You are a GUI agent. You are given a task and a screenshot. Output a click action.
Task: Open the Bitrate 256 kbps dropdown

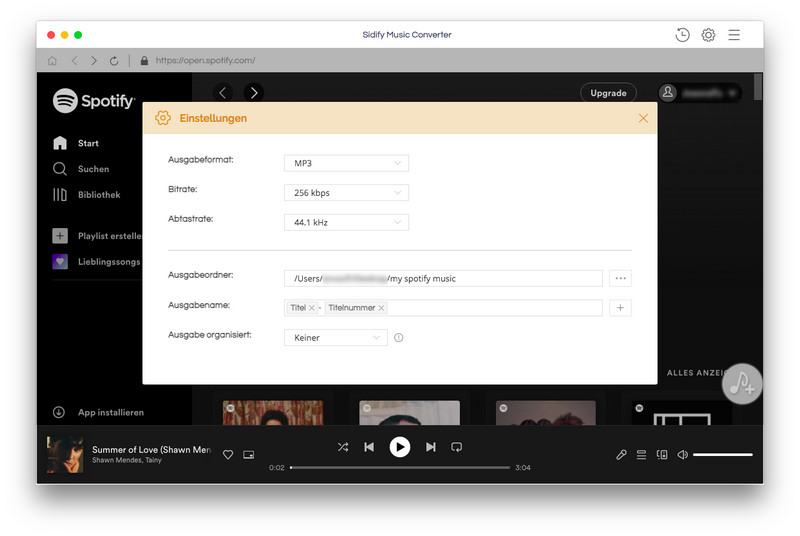click(x=346, y=193)
